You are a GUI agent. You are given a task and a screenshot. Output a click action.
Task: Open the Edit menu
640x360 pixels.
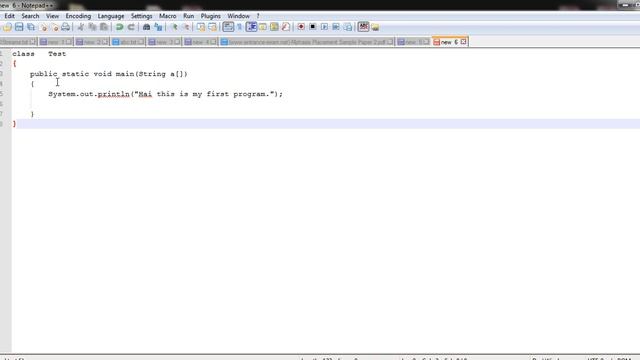point(10,16)
